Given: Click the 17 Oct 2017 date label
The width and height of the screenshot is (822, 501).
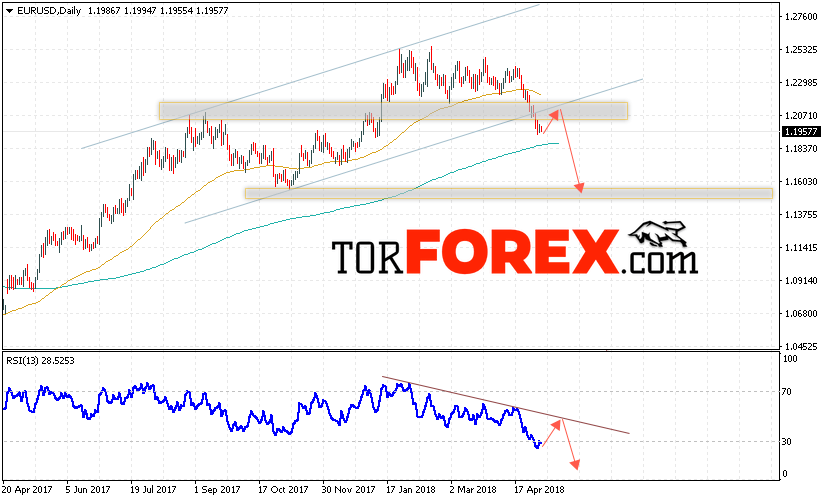Looking at the screenshot, I should (283, 490).
